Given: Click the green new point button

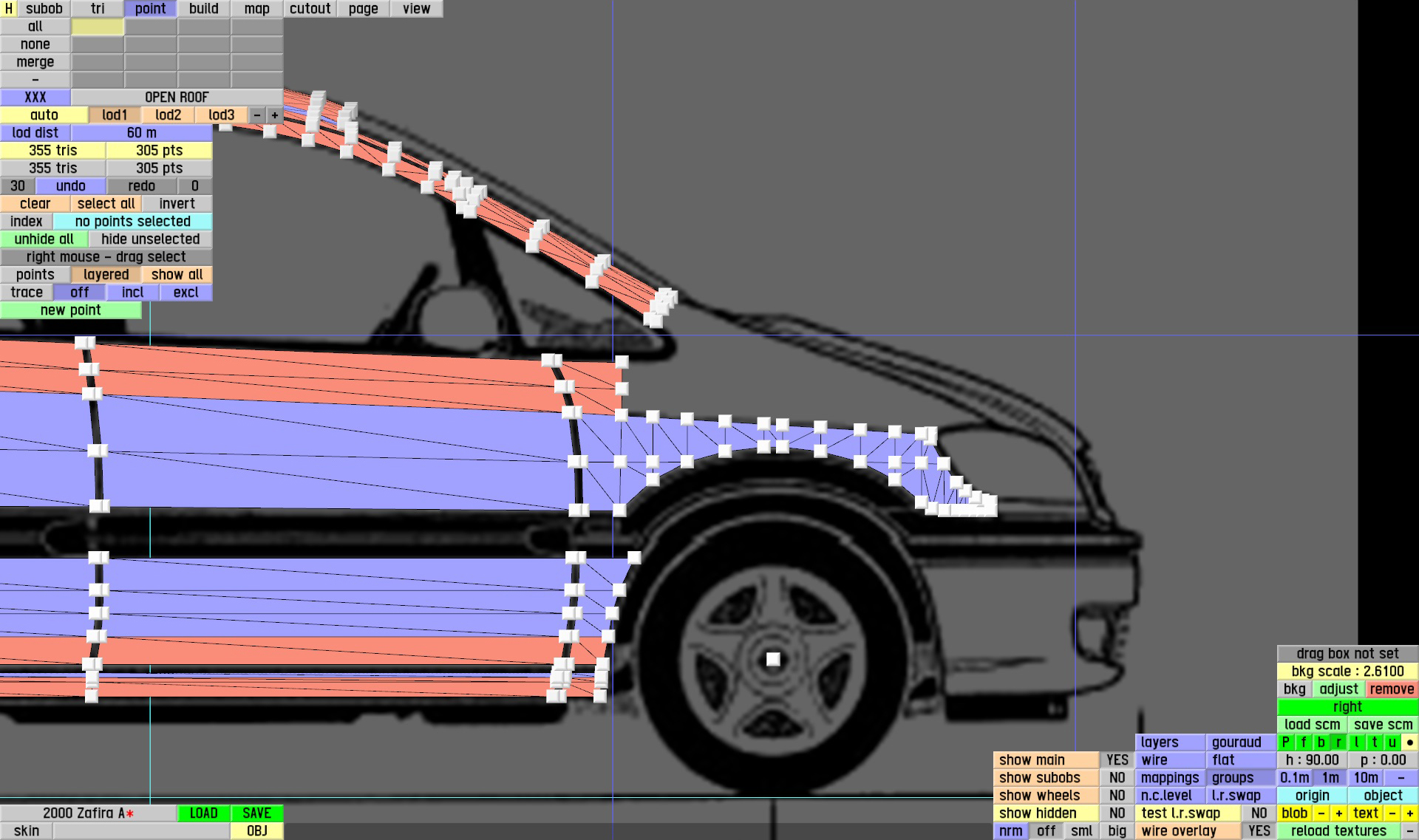Looking at the screenshot, I should (x=70, y=310).
